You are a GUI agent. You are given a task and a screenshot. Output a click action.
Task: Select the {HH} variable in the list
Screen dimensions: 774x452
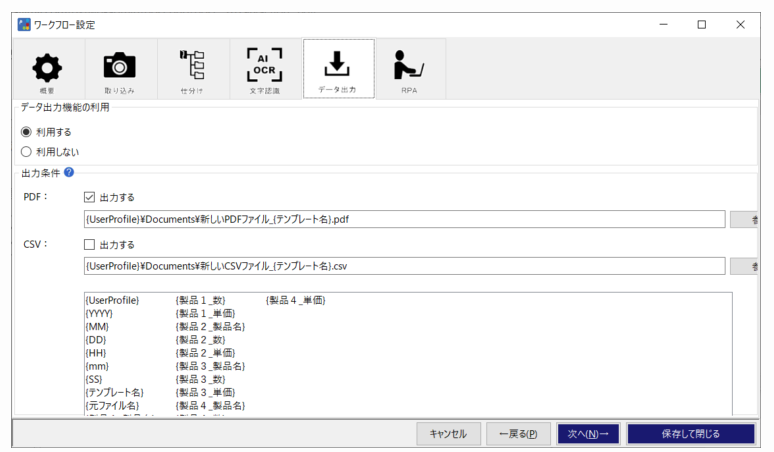(x=96, y=353)
